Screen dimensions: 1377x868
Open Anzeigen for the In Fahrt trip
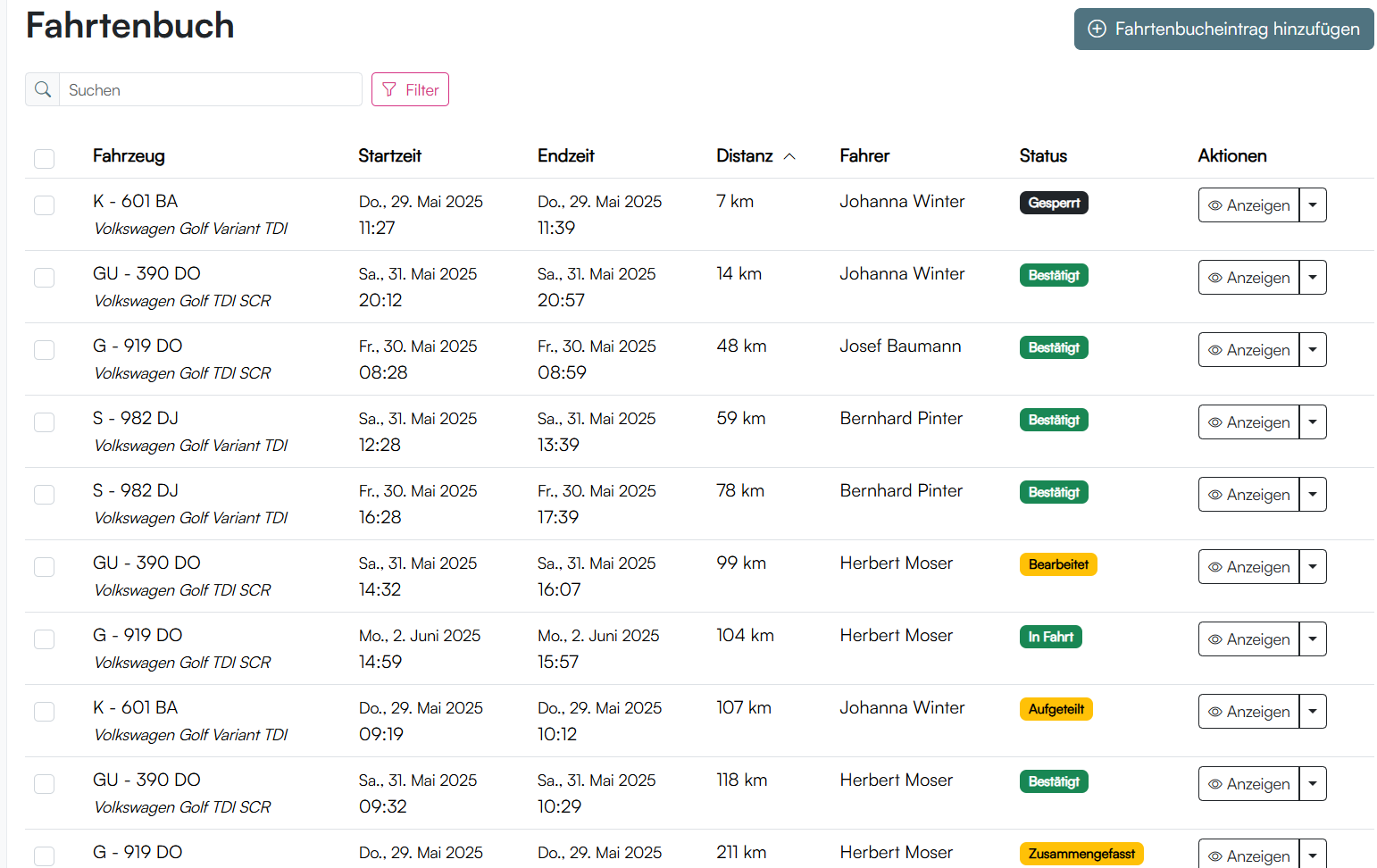click(x=1248, y=639)
